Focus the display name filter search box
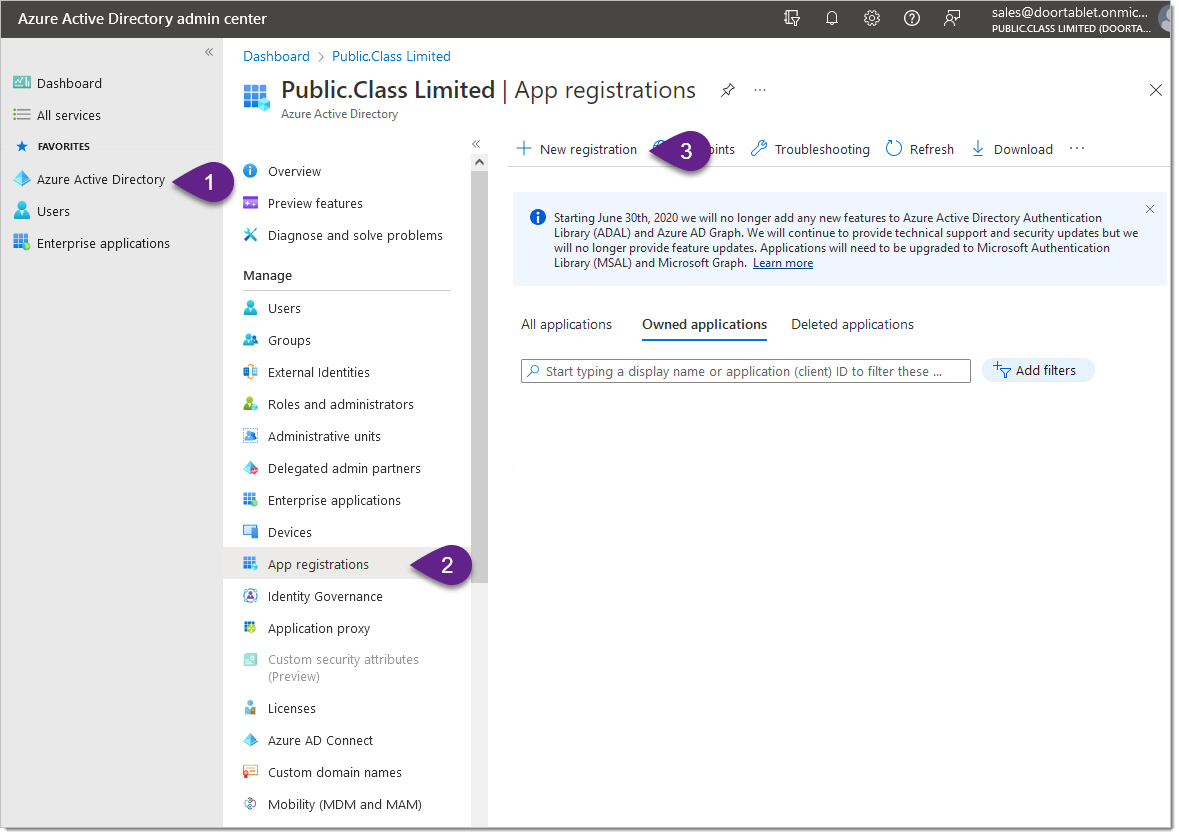The image size is (1179, 836). [745, 371]
